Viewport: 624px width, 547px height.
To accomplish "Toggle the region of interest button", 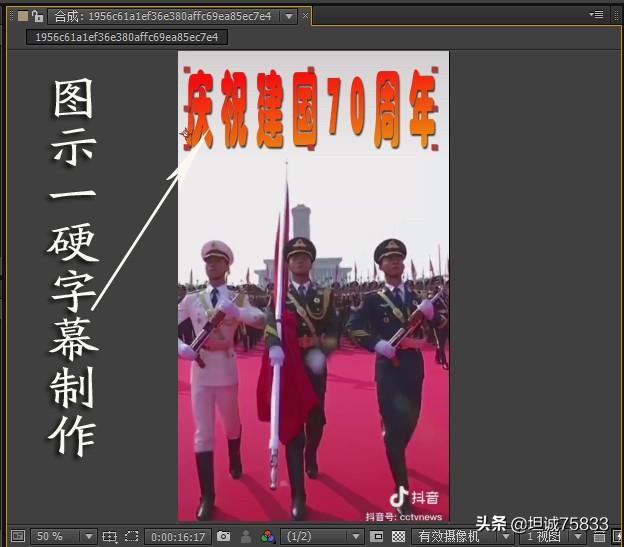I will (377, 537).
